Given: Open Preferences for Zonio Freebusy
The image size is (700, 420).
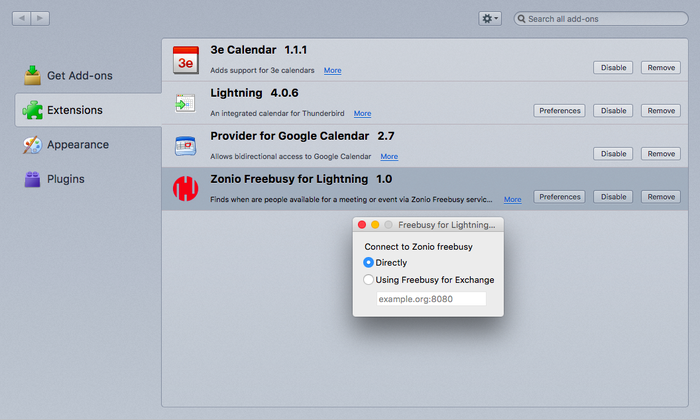Looking at the screenshot, I should pos(559,197).
